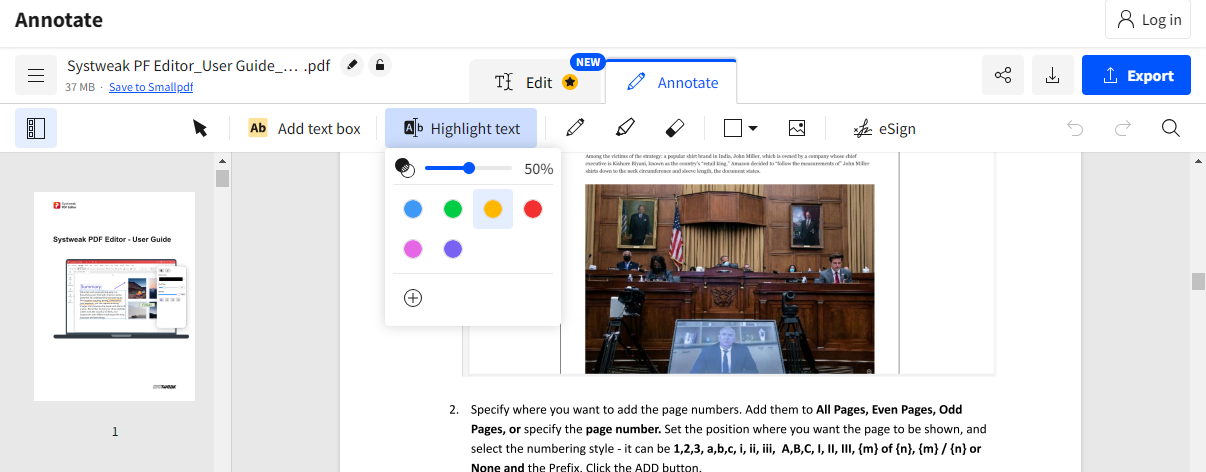1206x472 pixels.
Task: Open the eSign tool
Action: pyautogui.click(x=884, y=128)
